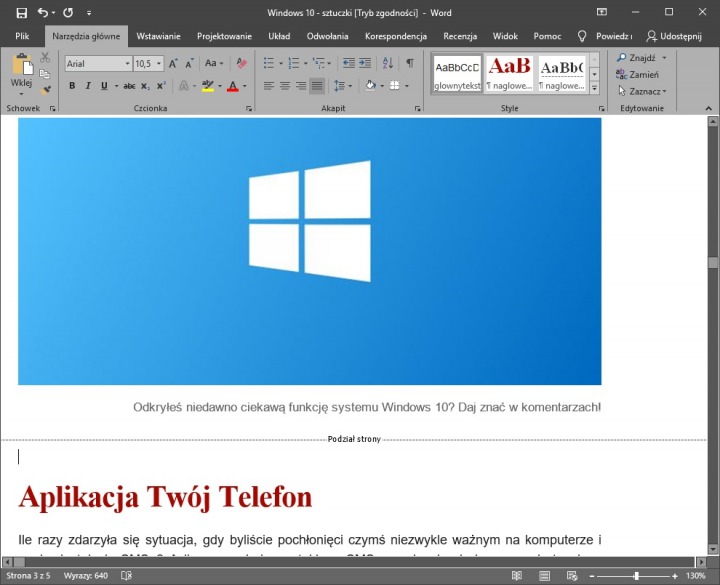Image resolution: width=720 pixels, height=585 pixels.
Task: Click the Powiedz mi lightbulb search
Action: [x=605, y=36]
